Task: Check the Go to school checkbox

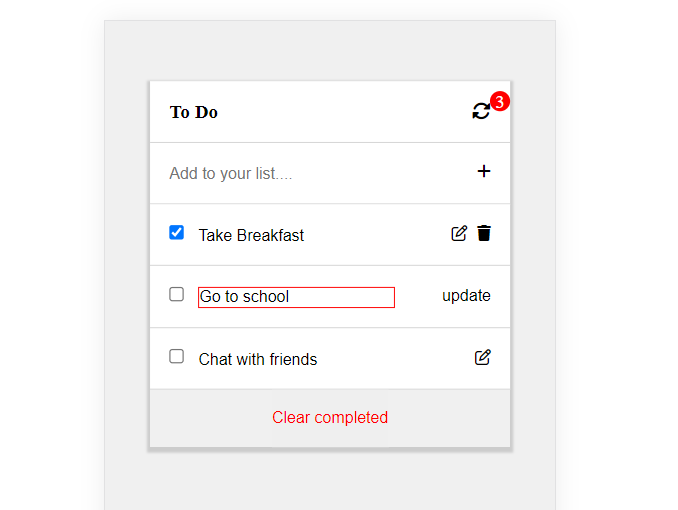Action: [x=177, y=294]
